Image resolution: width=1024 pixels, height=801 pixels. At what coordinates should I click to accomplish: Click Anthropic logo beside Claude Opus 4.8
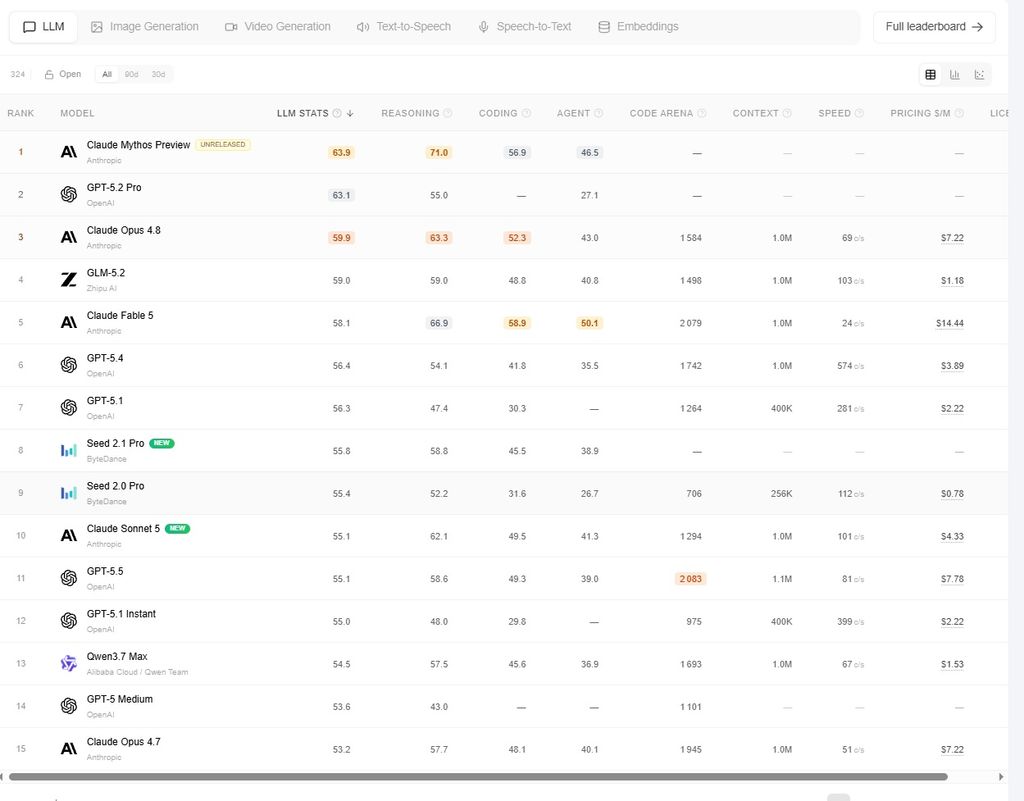(x=69, y=238)
